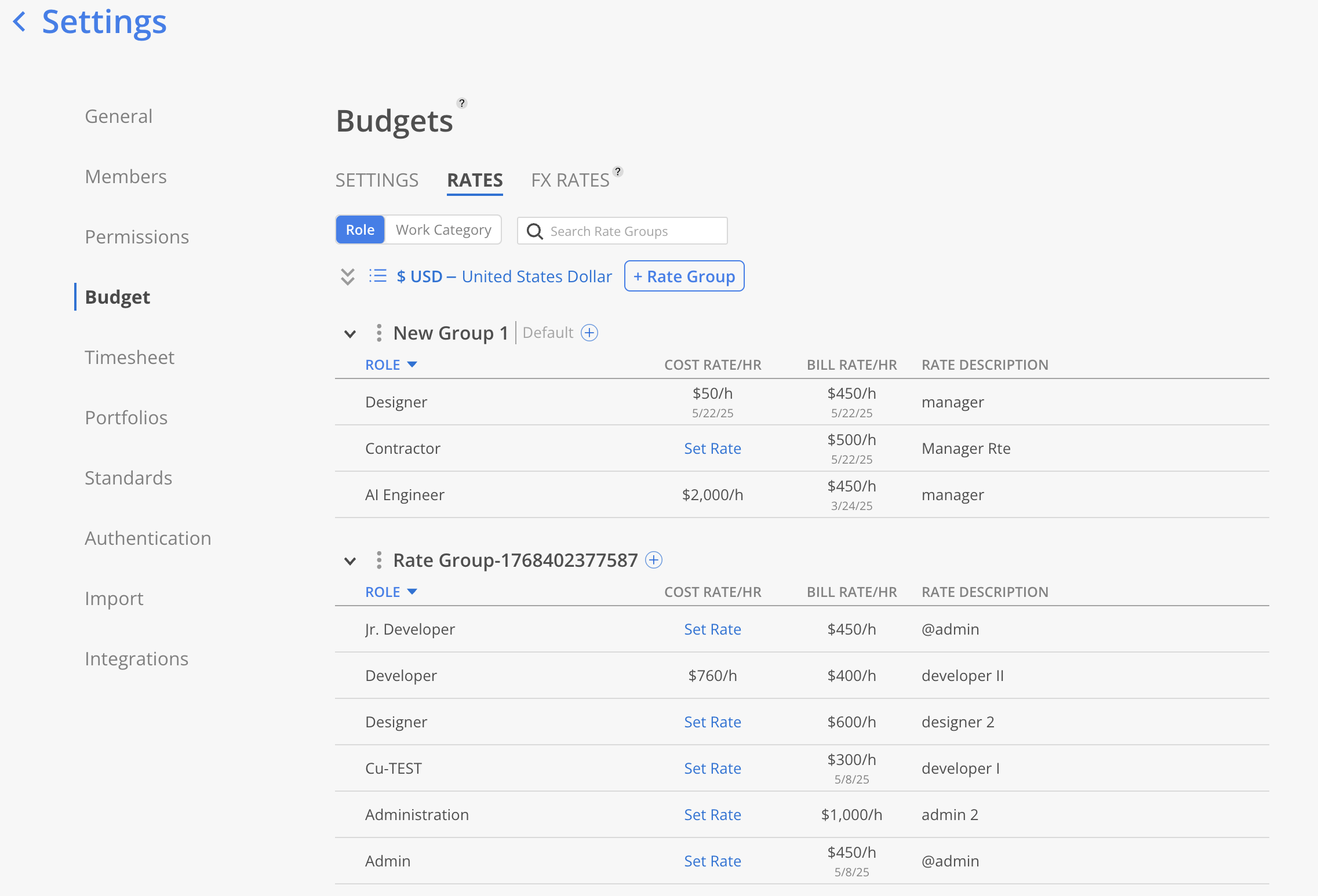Open the SETTINGS tab under Budgets
Viewport: 1318px width, 896px height.
[x=377, y=180]
